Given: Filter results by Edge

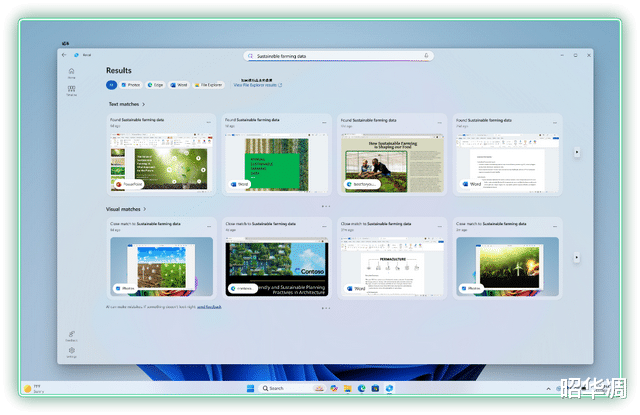Looking at the screenshot, I should [x=156, y=85].
